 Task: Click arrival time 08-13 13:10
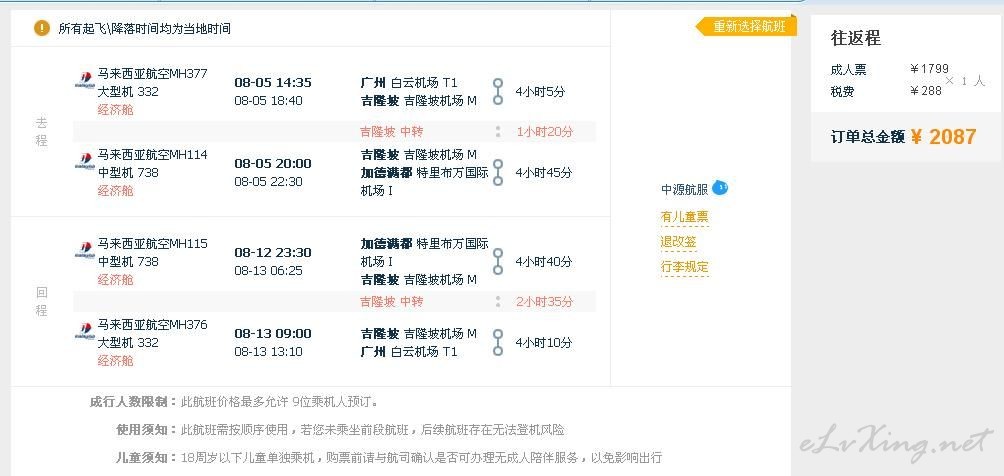pos(268,352)
